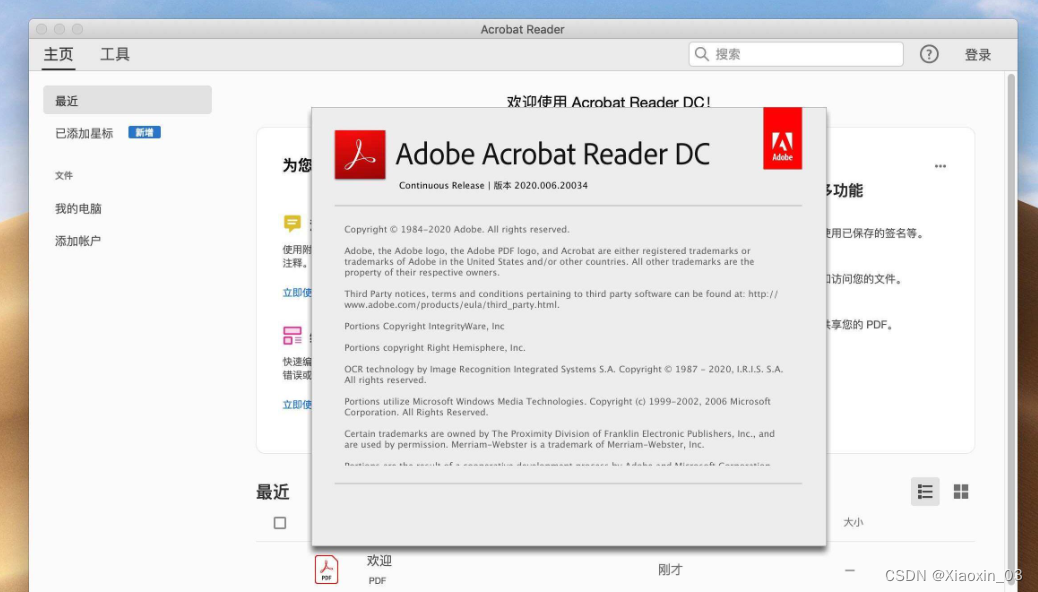Click the 欢迎 PDF file icon

[326, 569]
